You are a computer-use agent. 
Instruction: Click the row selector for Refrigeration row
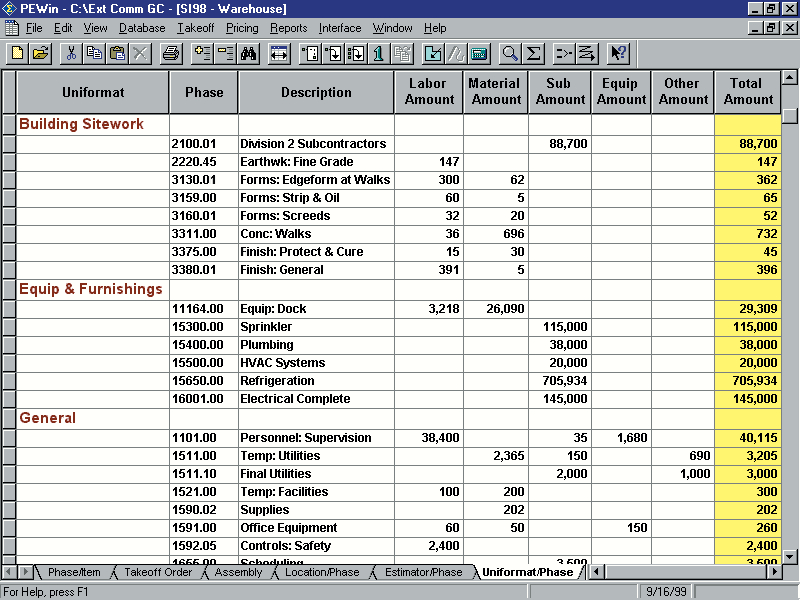(x=9, y=381)
